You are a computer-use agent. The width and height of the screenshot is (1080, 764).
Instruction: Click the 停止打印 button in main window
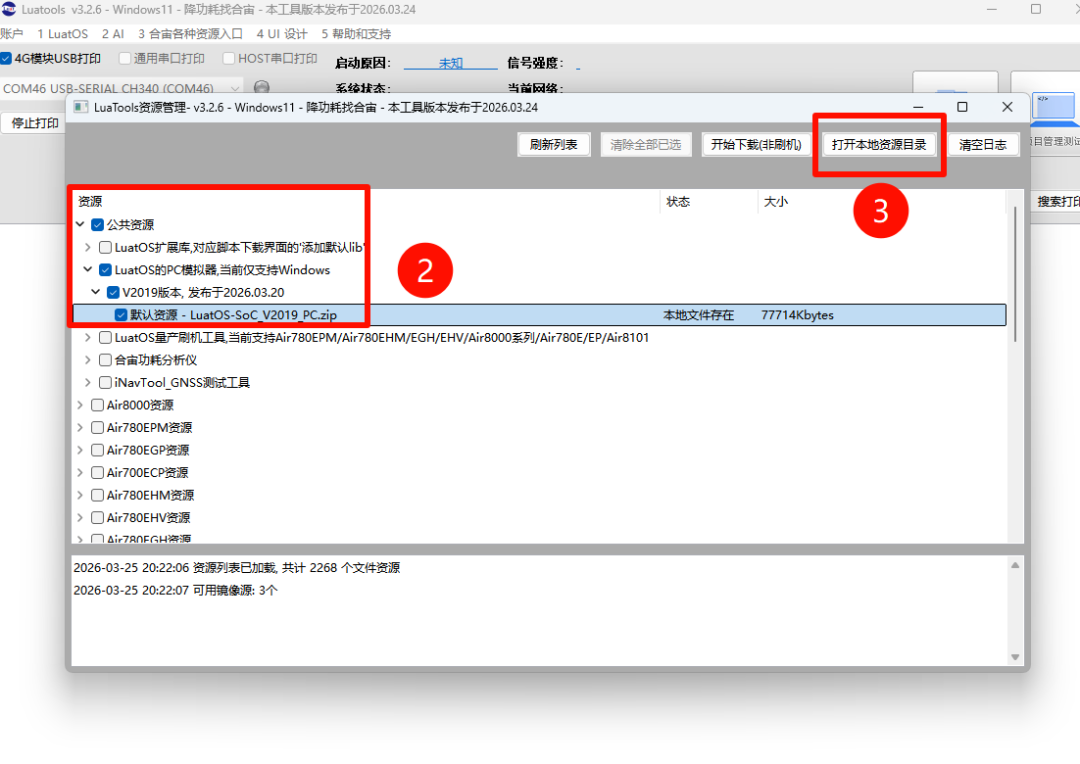pyautogui.click(x=34, y=123)
